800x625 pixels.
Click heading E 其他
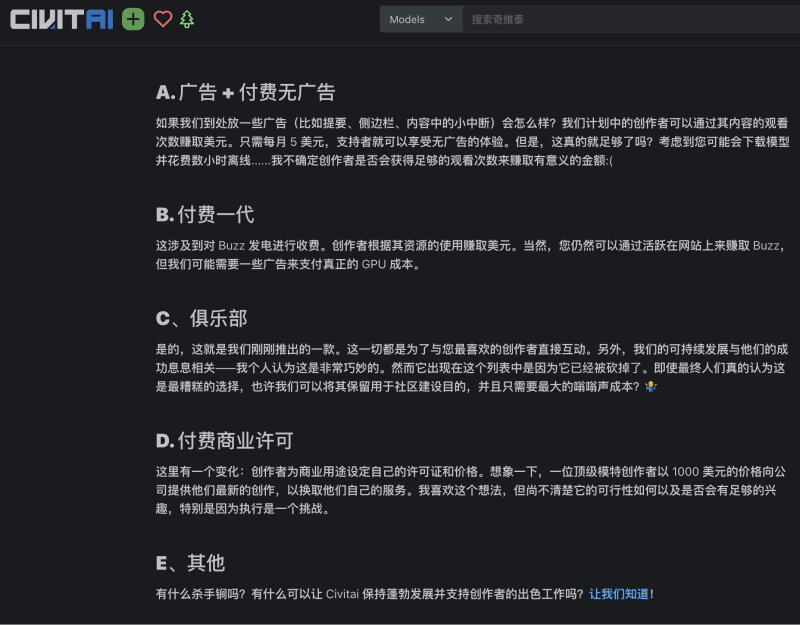(x=188, y=564)
